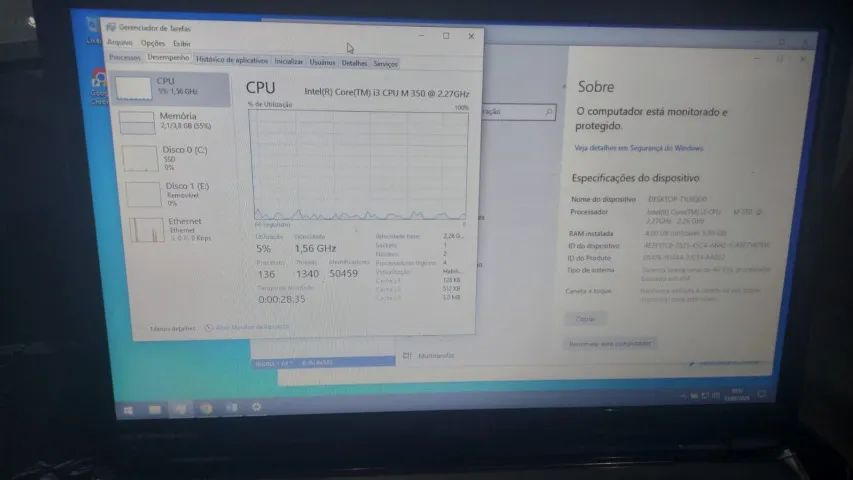Click the Task Manager taskbar icon

[x=180, y=408]
